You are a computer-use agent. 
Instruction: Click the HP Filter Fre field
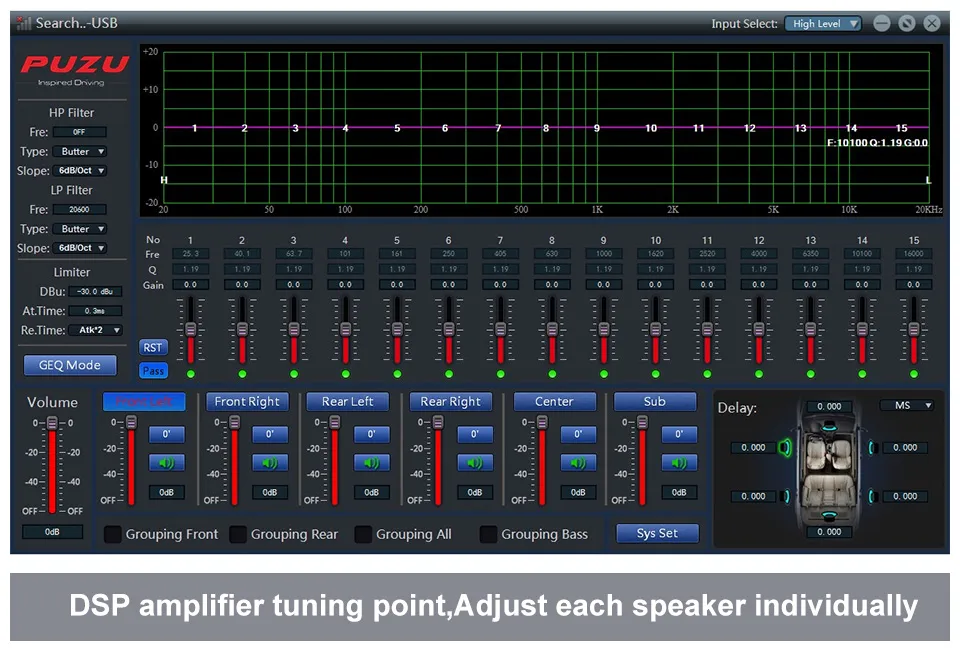point(80,132)
